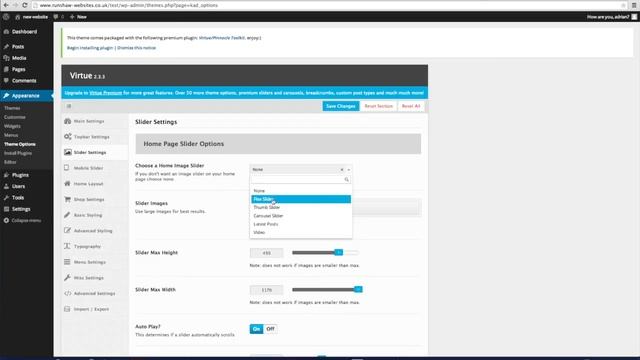Viewport: 640px width, 360px height.
Task: Open the browser menu icon
Action: point(634,5)
